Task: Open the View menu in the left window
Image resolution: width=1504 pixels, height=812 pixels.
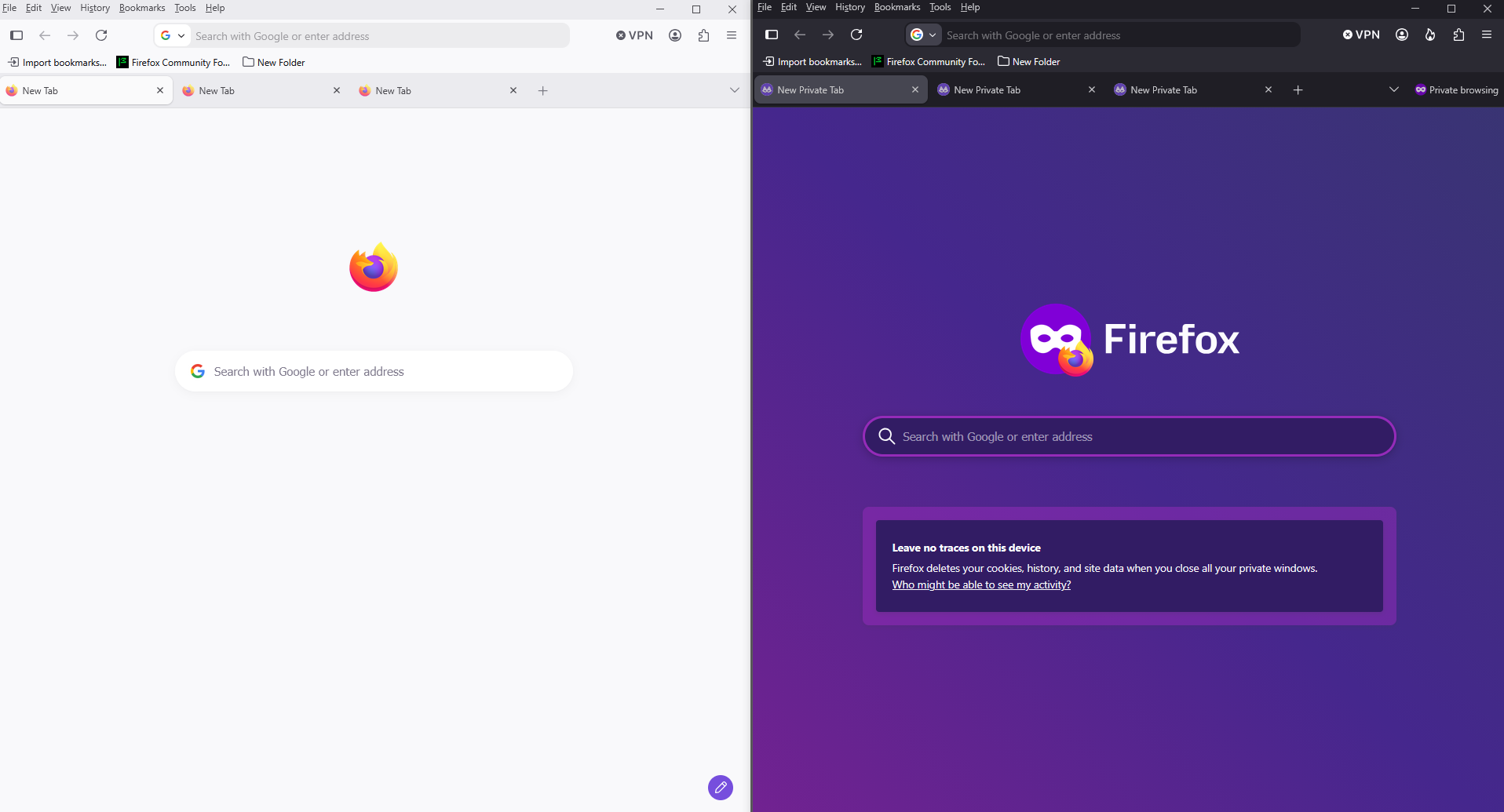Action: click(x=61, y=8)
